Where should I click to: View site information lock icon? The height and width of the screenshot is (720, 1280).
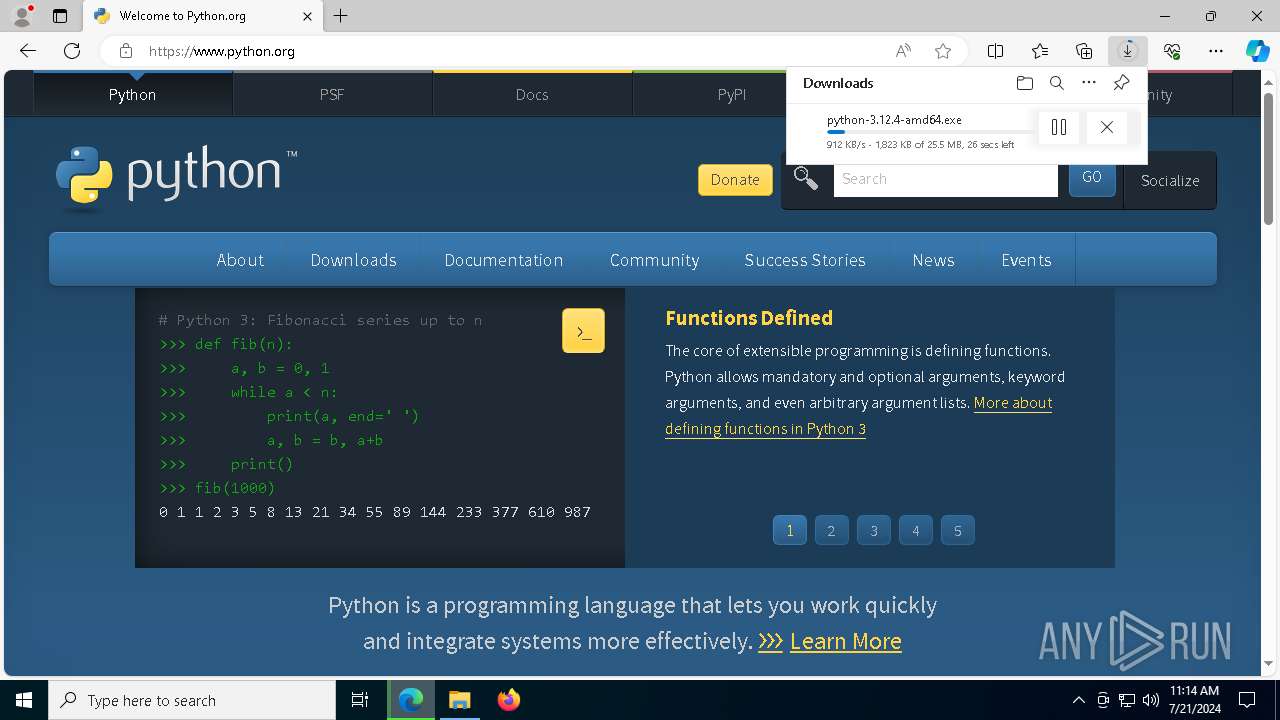[x=125, y=51]
